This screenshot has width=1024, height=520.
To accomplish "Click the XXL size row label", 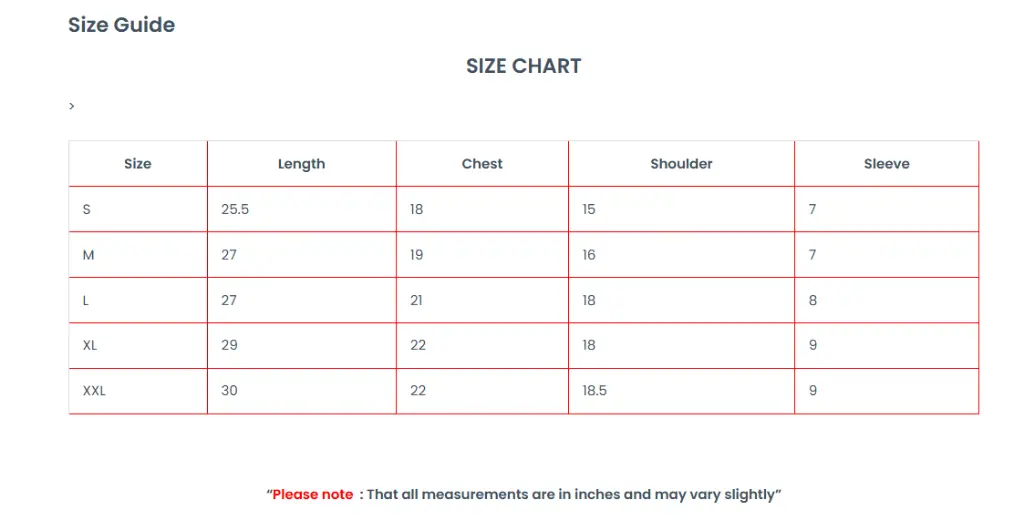I will pyautogui.click(x=94, y=391).
